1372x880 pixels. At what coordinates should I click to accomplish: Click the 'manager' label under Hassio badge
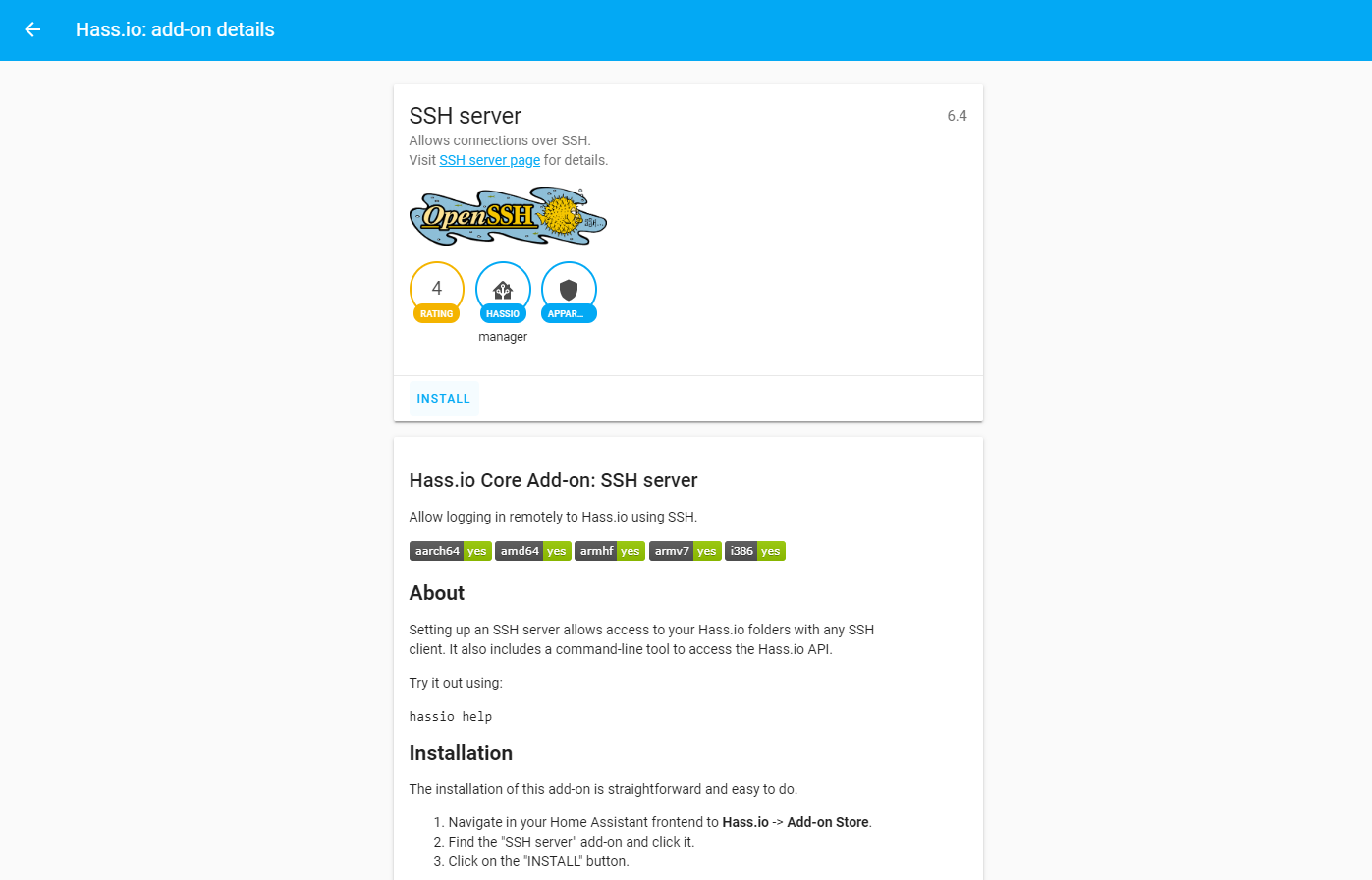503,337
